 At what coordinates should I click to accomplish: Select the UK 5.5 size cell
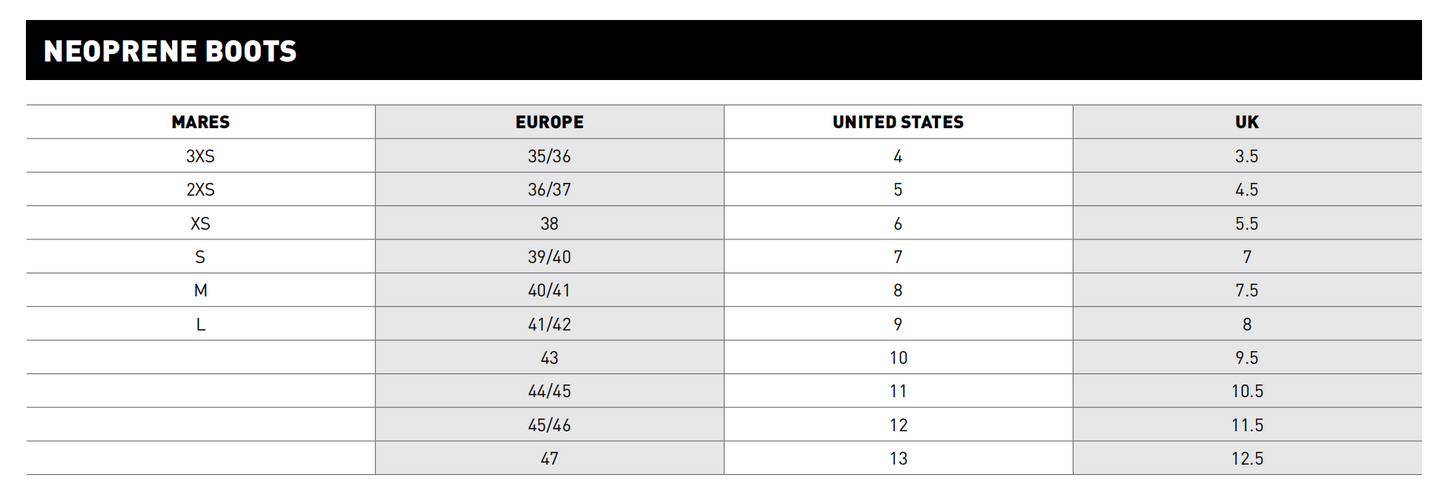tap(1247, 223)
